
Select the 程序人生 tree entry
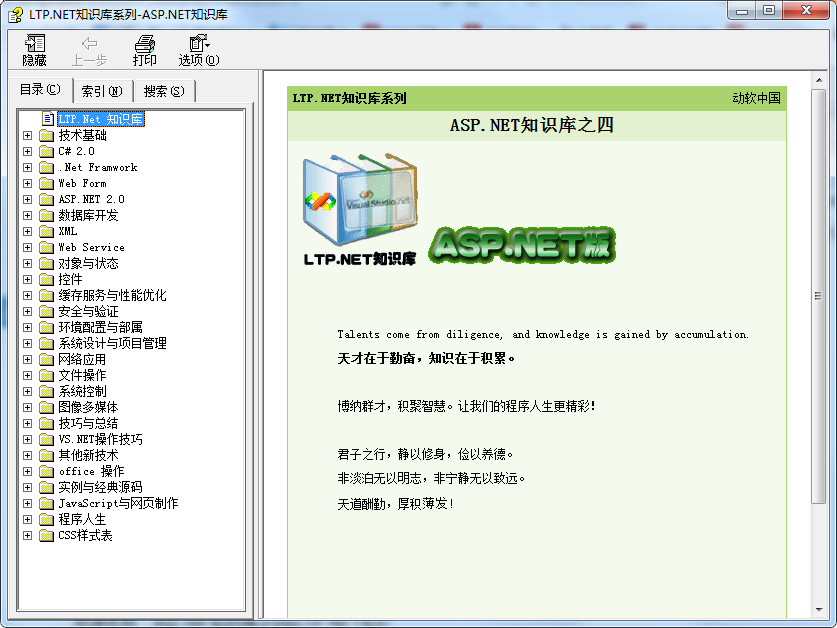pos(81,519)
